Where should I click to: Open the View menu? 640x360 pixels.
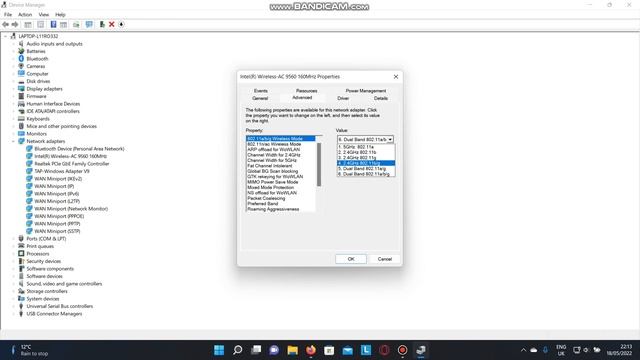click(44, 15)
